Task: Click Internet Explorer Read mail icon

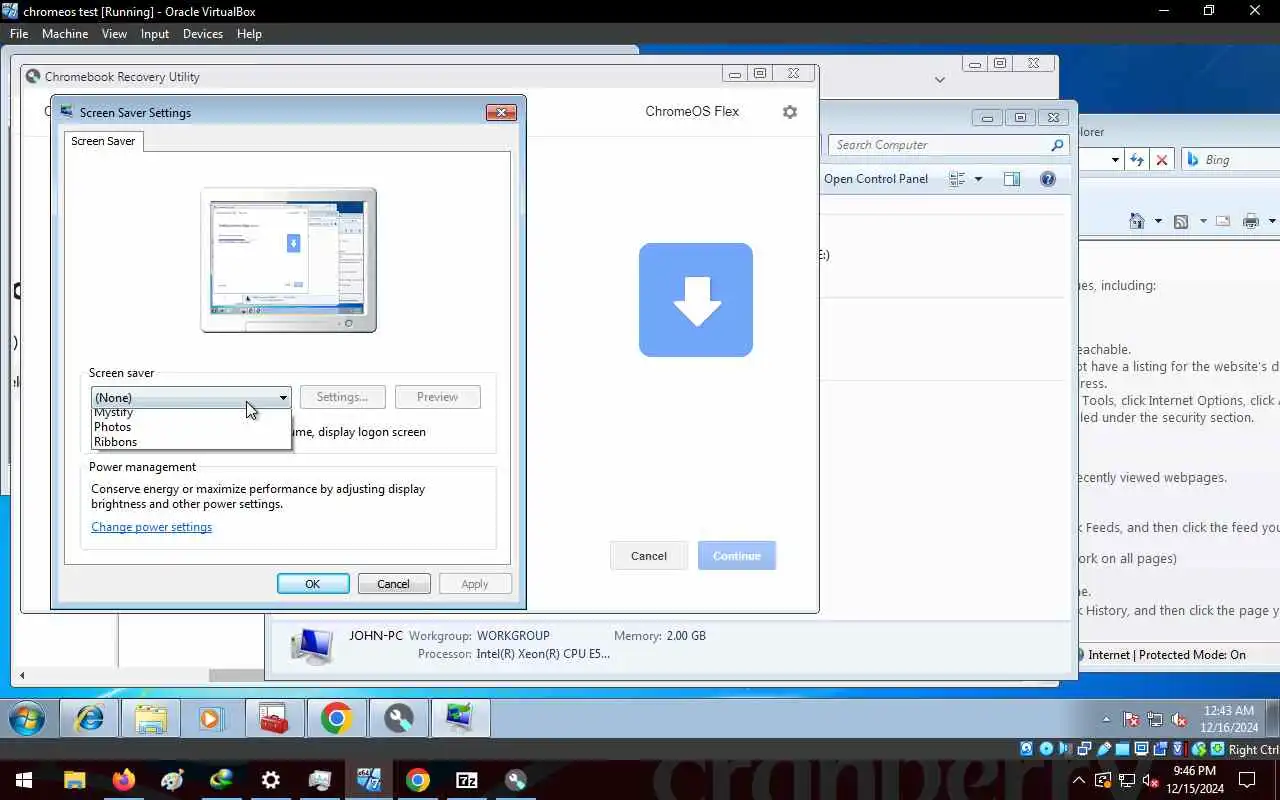Action: 1224,221
